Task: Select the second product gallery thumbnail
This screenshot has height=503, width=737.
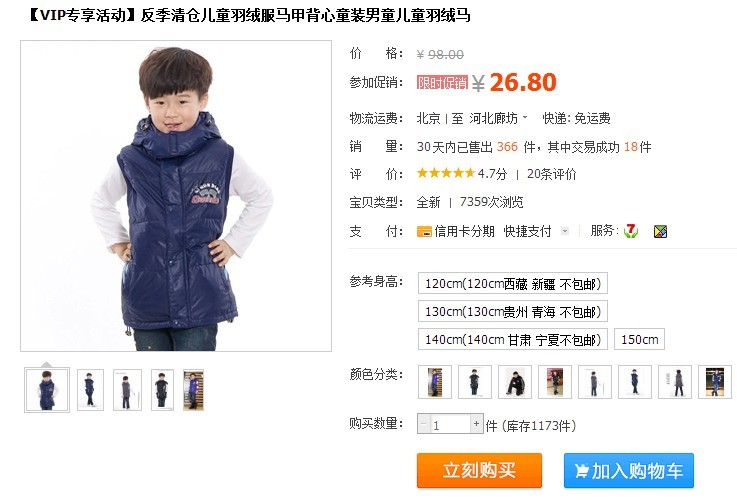Action: point(90,390)
